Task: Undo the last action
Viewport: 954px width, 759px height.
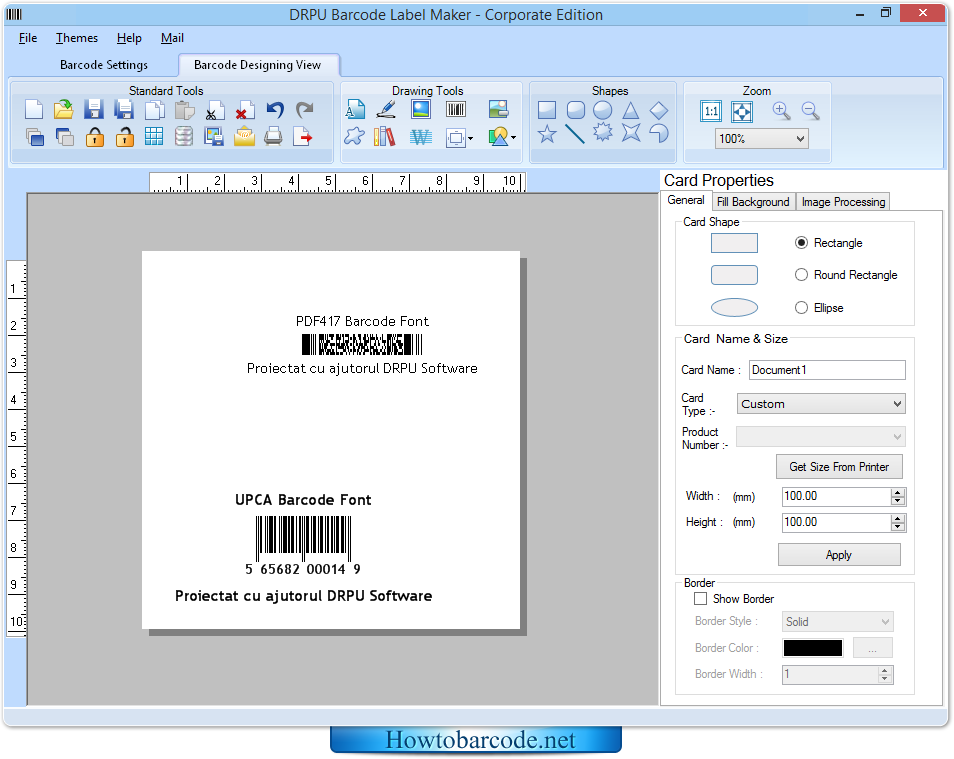Action: point(275,110)
